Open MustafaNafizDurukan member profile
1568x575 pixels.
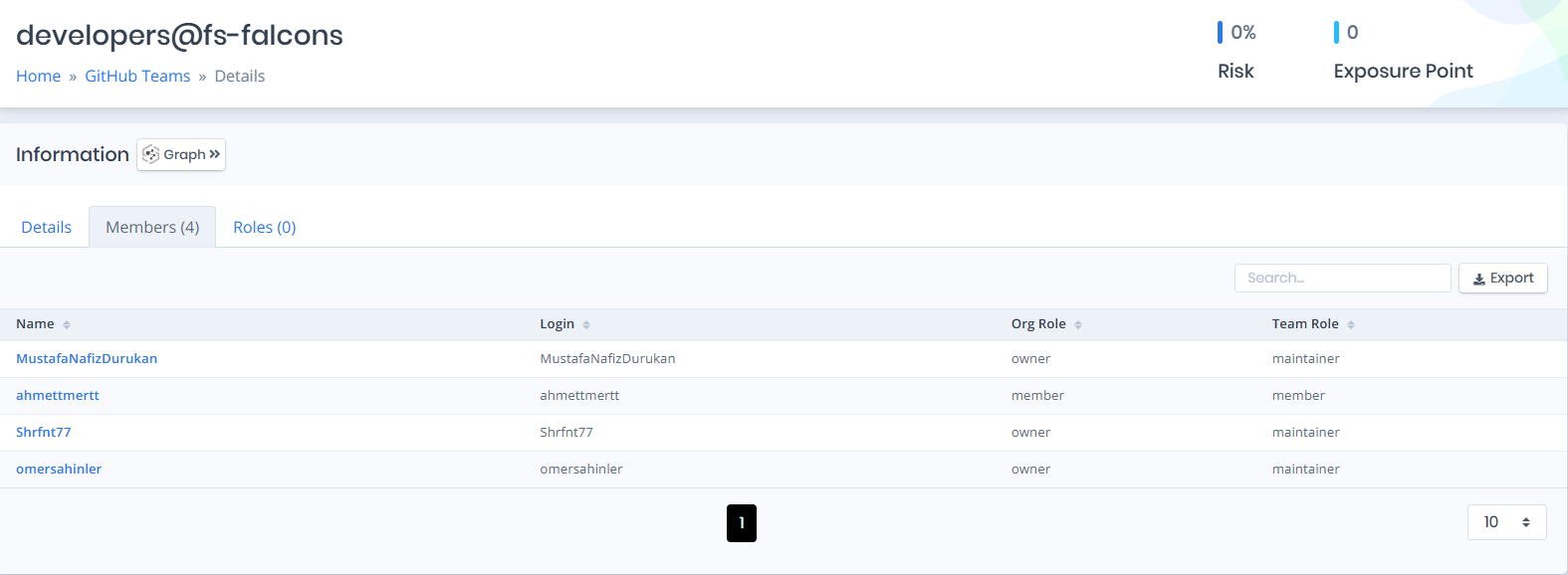(x=87, y=359)
